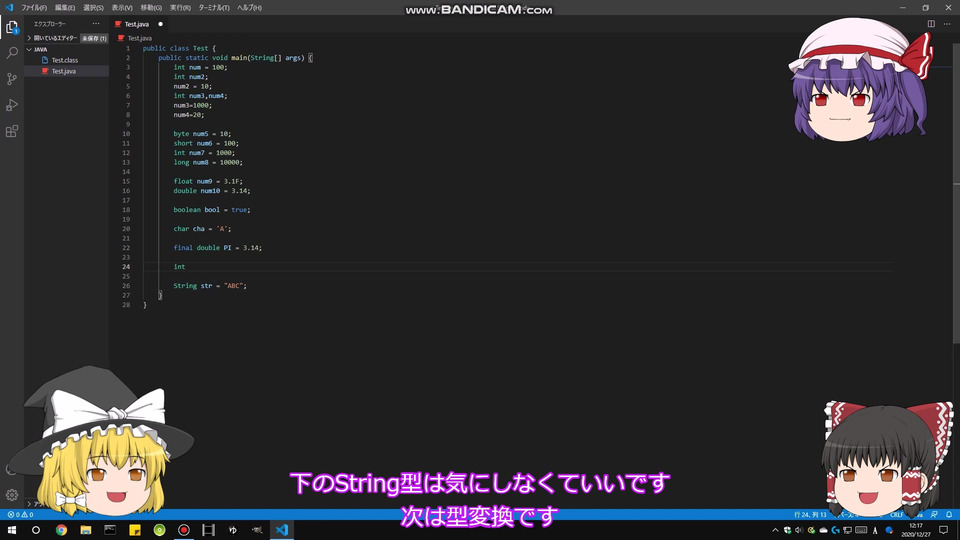
Task: Open the Run and Debug view
Action: [x=12, y=105]
